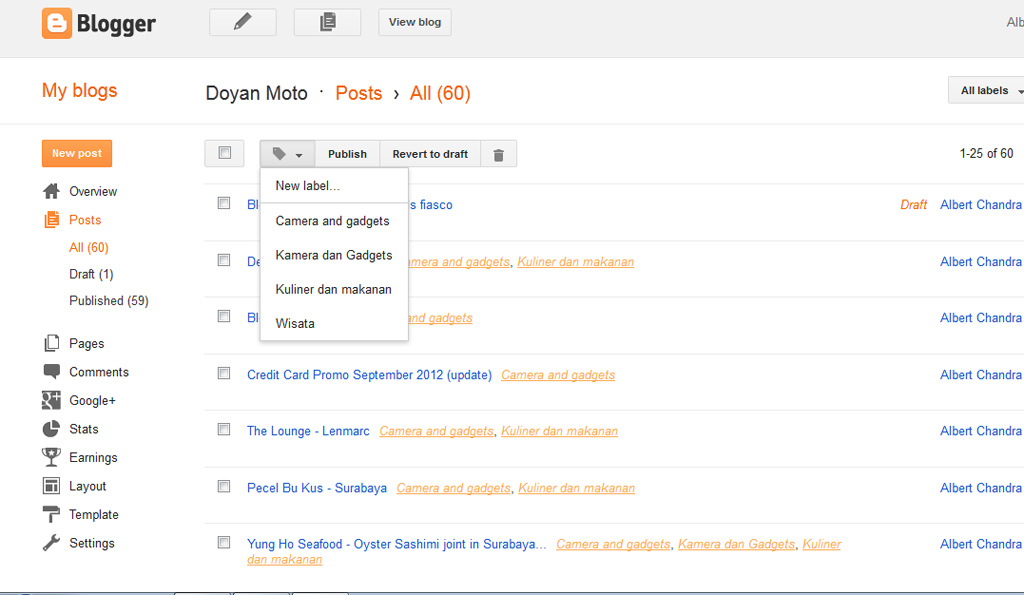Check the Pecel Bu Kus post checkbox
The height and width of the screenshot is (595, 1024).
[x=223, y=486]
